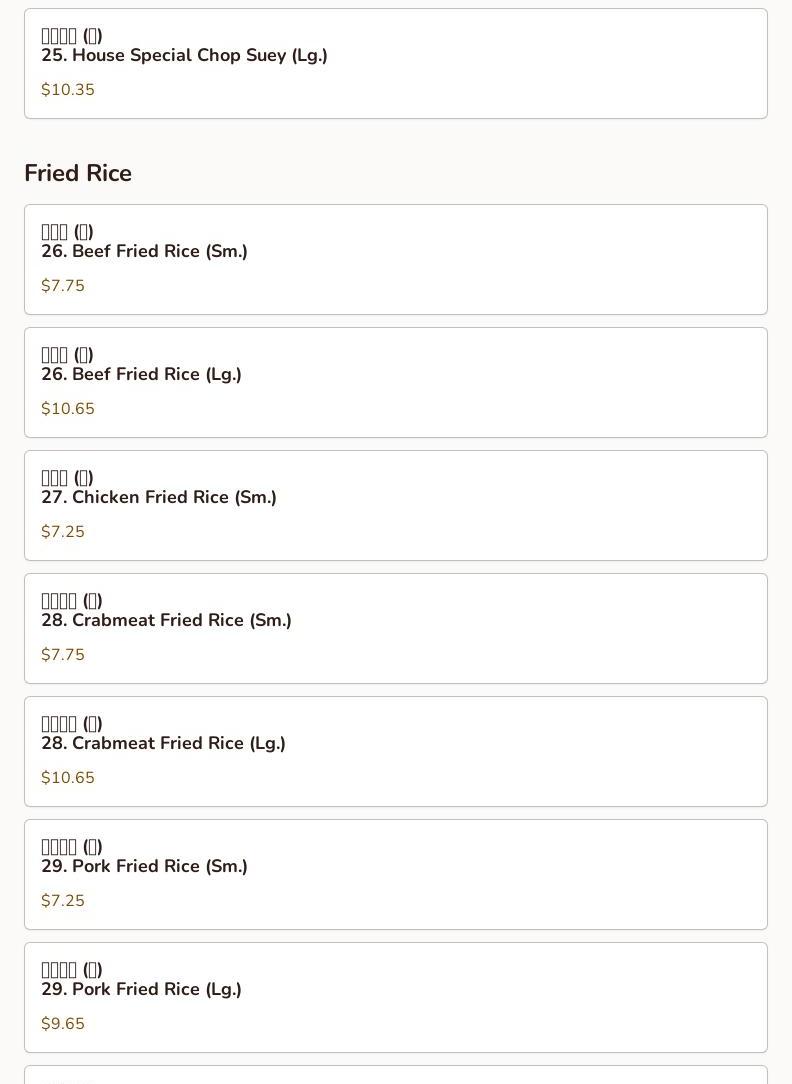Click Chinese title above Chicken Fried Rice (Sm.)
This screenshot has width=792, height=1084.
pyautogui.click(x=67, y=478)
